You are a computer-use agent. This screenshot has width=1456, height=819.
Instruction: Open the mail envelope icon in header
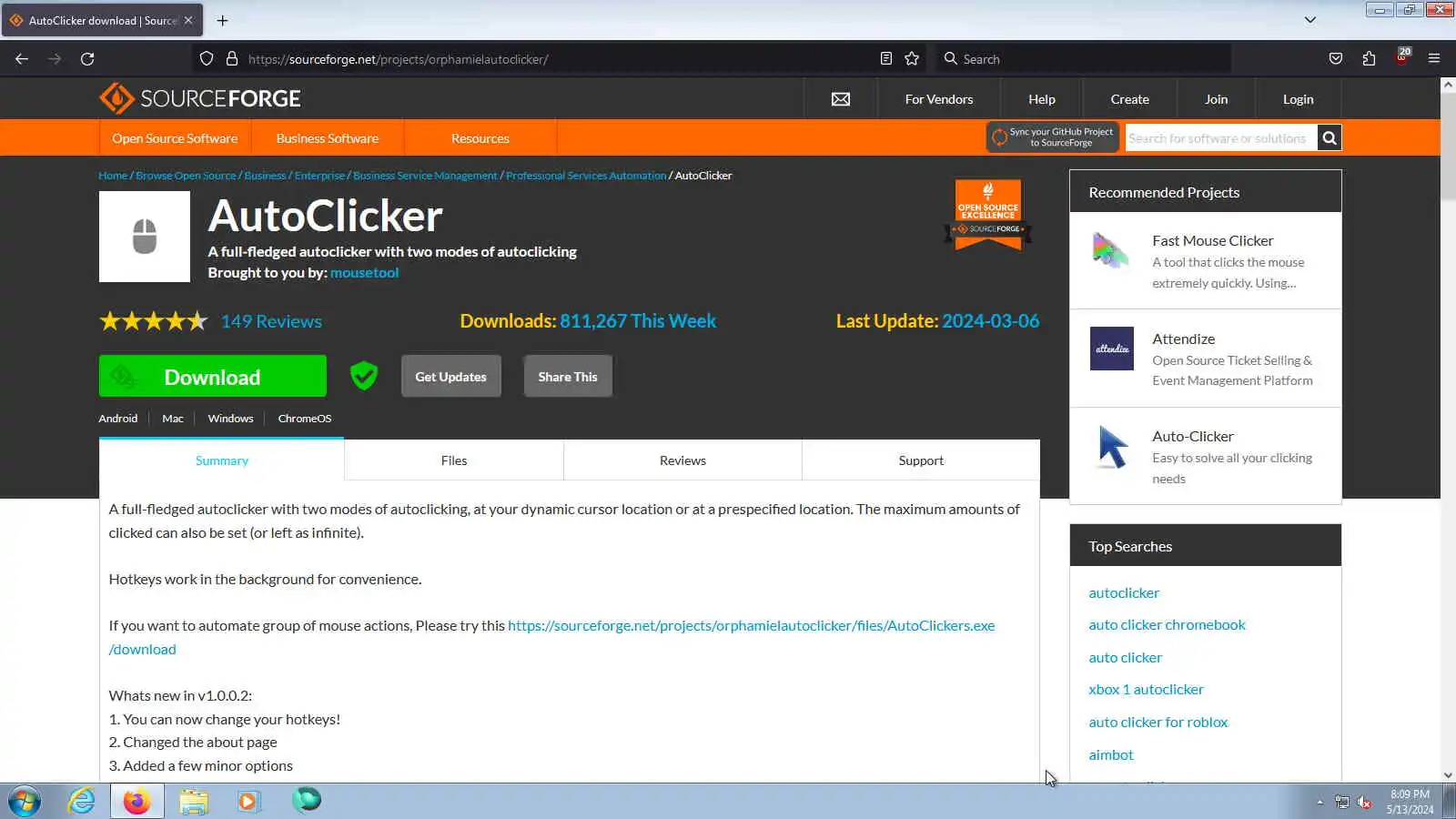(841, 99)
